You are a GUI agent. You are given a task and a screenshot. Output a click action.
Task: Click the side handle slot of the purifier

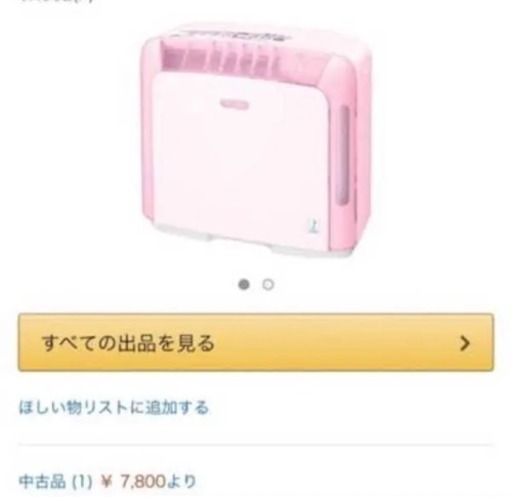pyautogui.click(x=343, y=154)
